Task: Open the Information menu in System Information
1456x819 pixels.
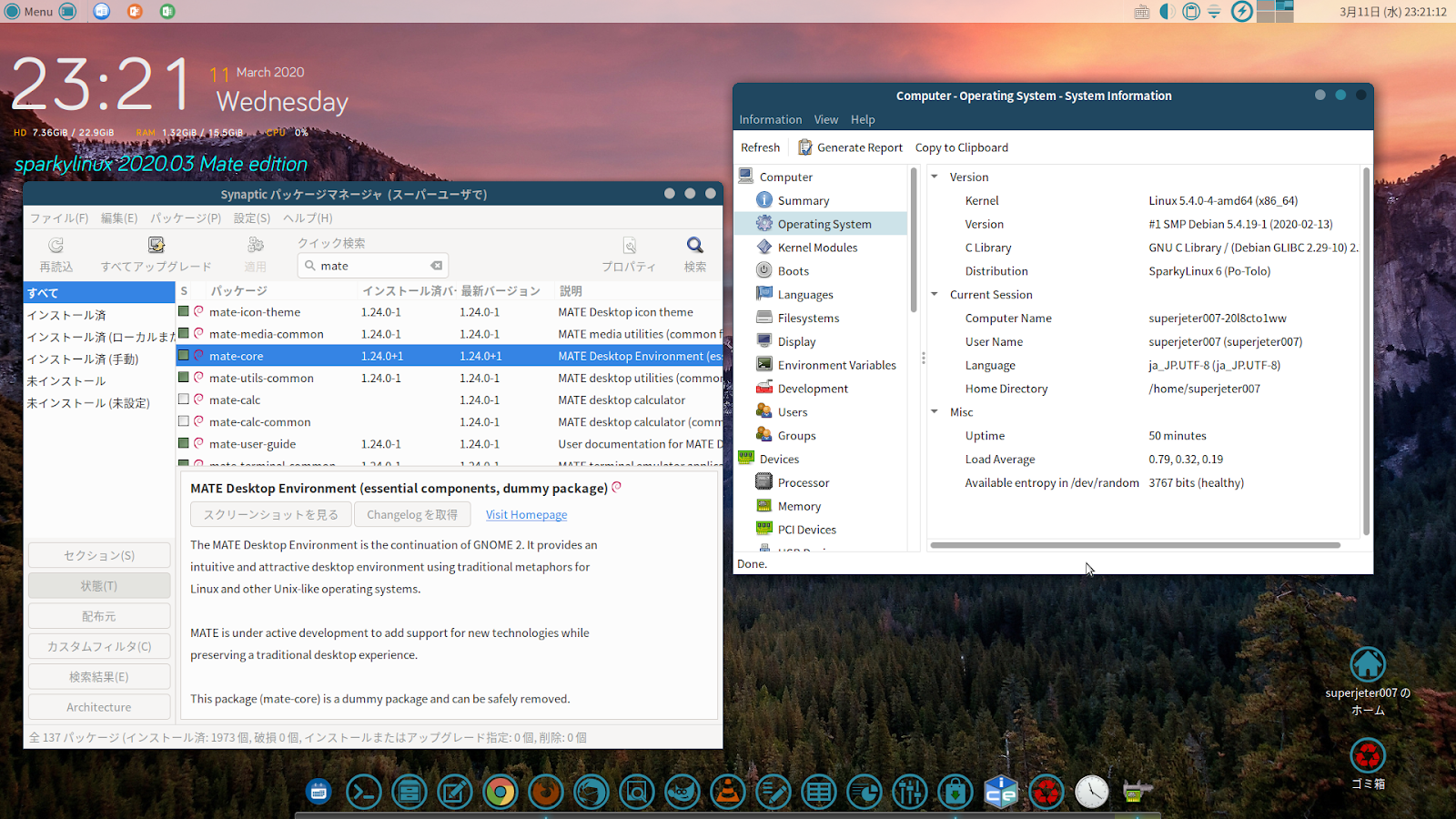Action: point(771,119)
